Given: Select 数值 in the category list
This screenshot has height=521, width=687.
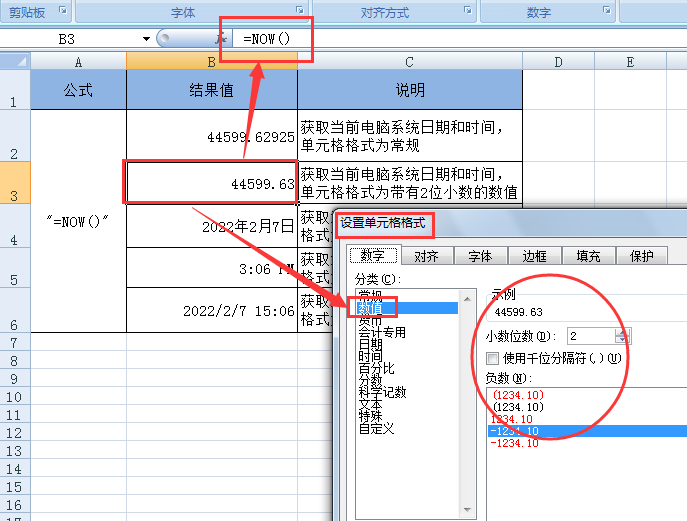Looking at the screenshot, I should (x=407, y=308).
